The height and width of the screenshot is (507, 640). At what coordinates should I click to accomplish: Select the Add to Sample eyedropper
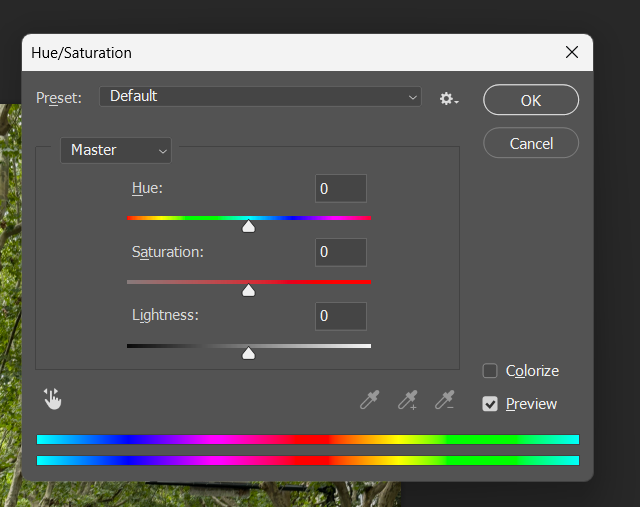(408, 400)
